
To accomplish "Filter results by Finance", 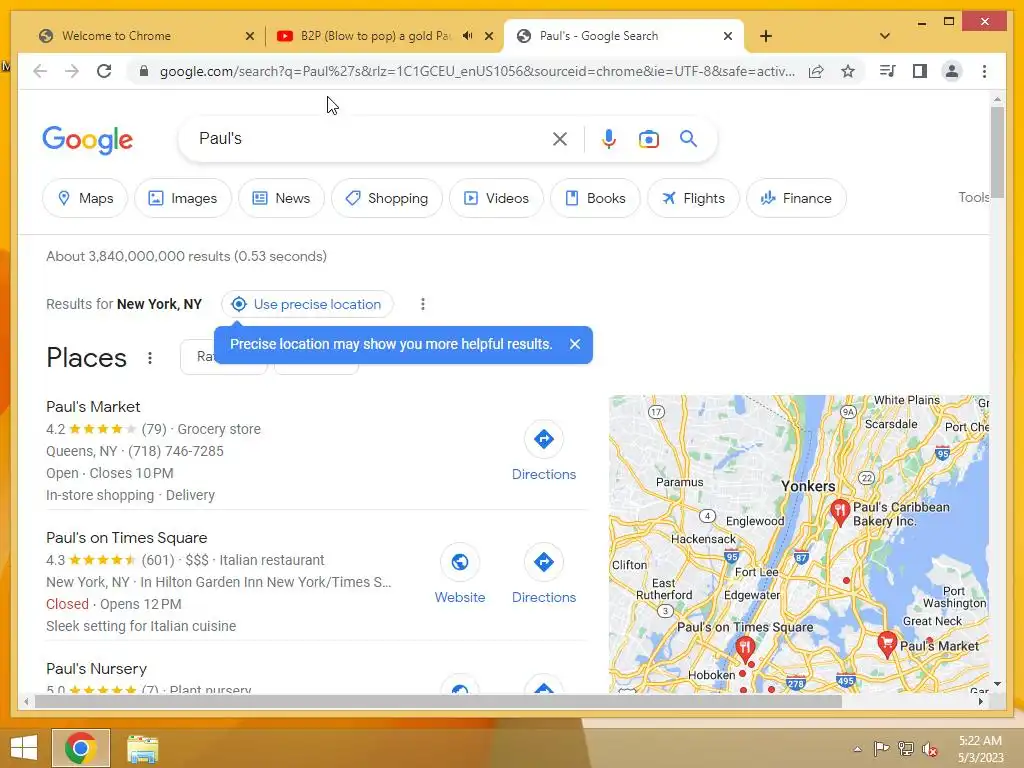I will (x=796, y=198).
